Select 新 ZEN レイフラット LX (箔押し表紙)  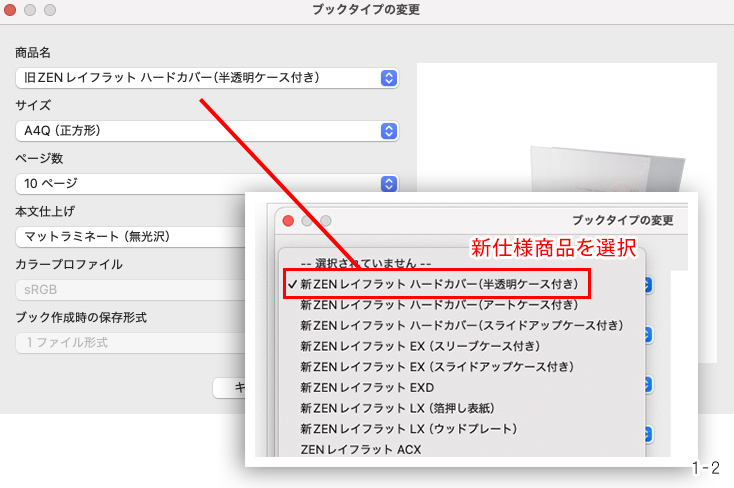click(x=397, y=408)
